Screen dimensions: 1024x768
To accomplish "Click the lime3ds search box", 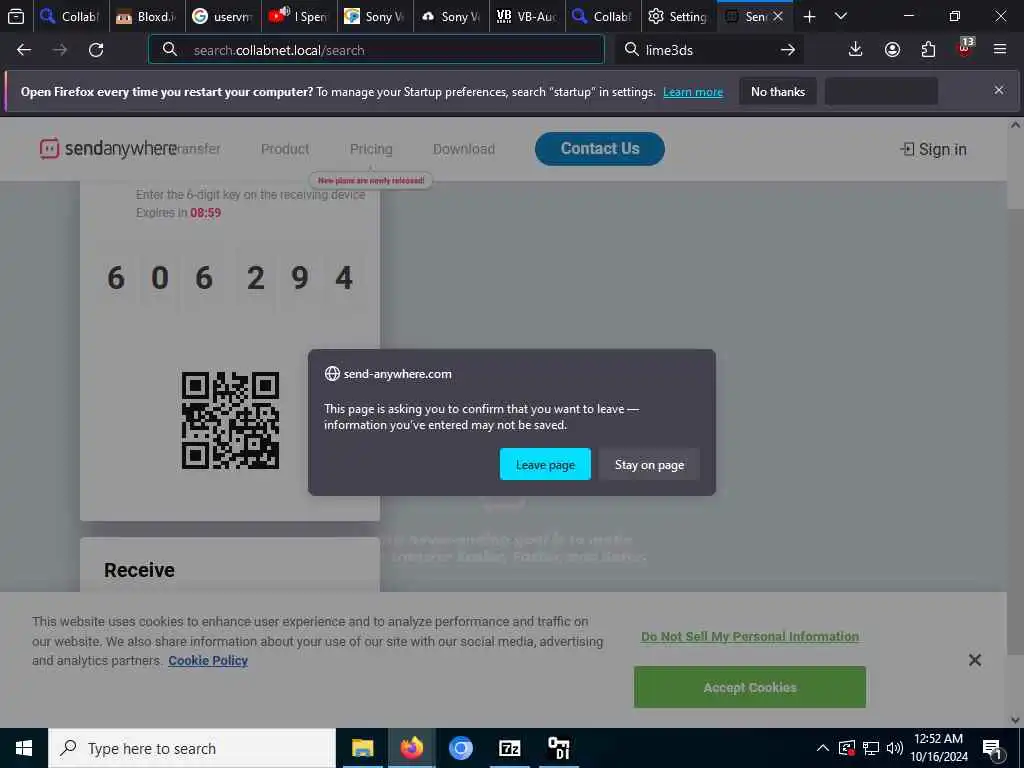I will point(709,50).
